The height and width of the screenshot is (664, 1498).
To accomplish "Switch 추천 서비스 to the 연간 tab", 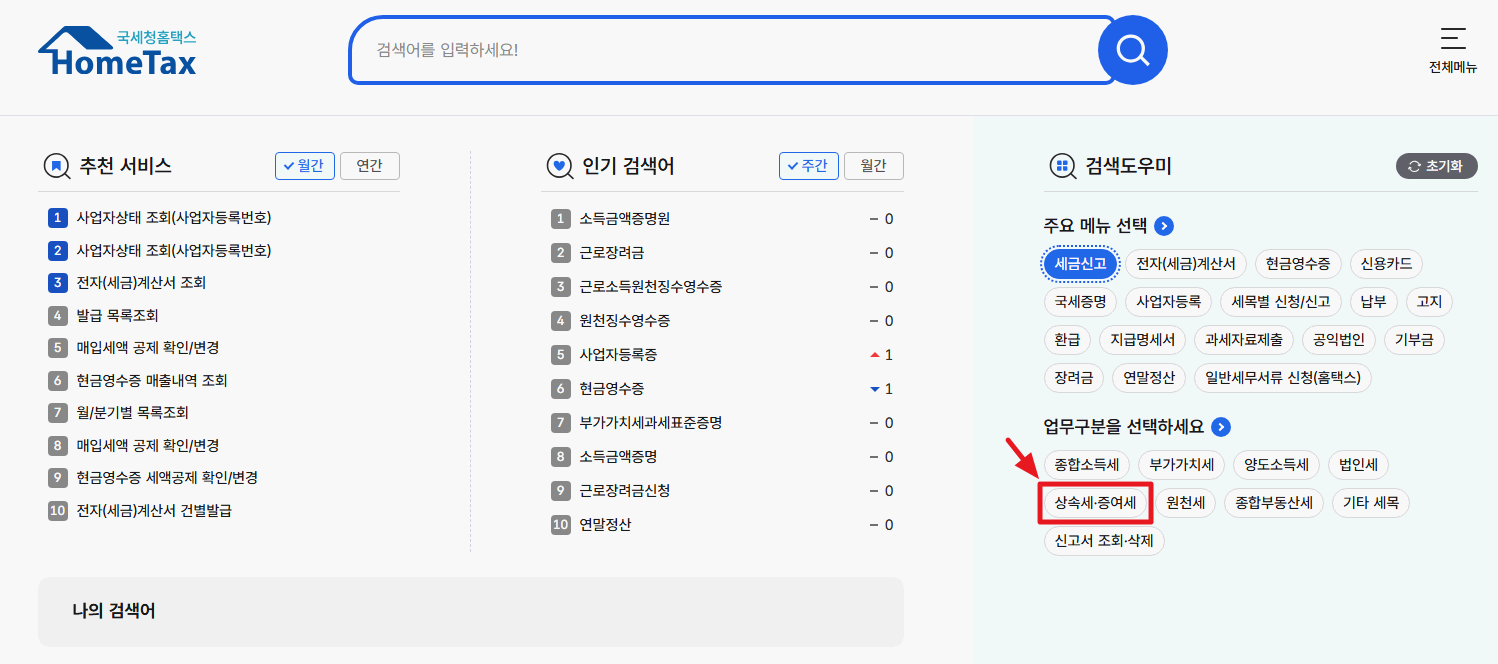I will coord(369,166).
